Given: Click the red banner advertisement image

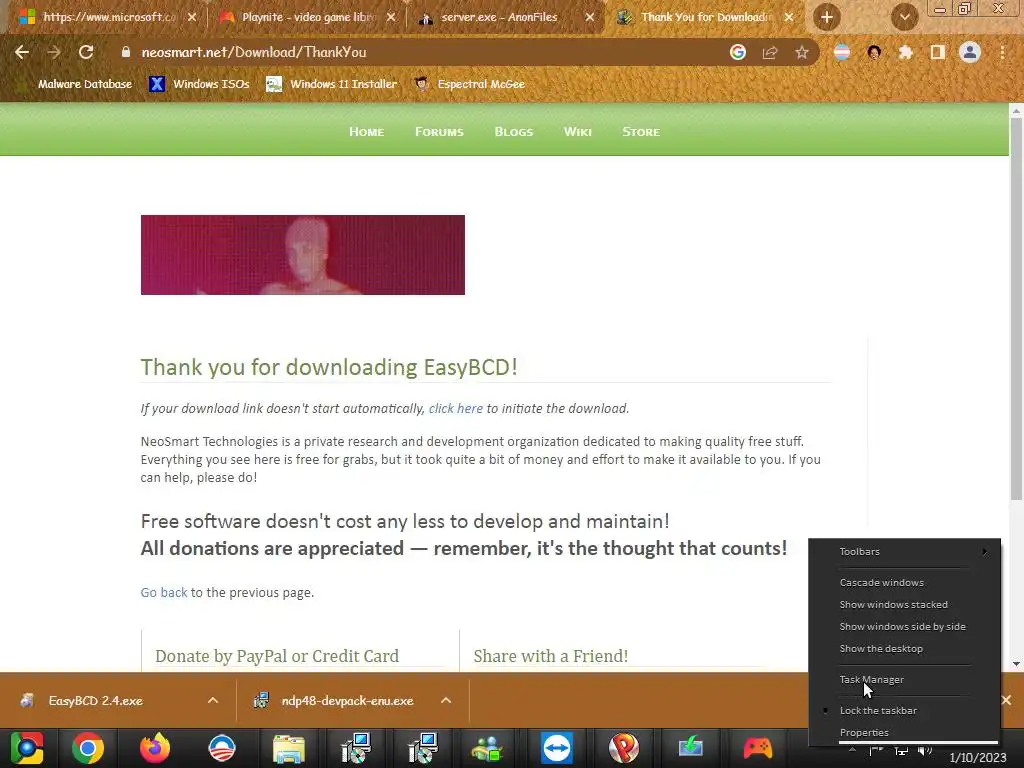Looking at the screenshot, I should pyautogui.click(x=303, y=255).
